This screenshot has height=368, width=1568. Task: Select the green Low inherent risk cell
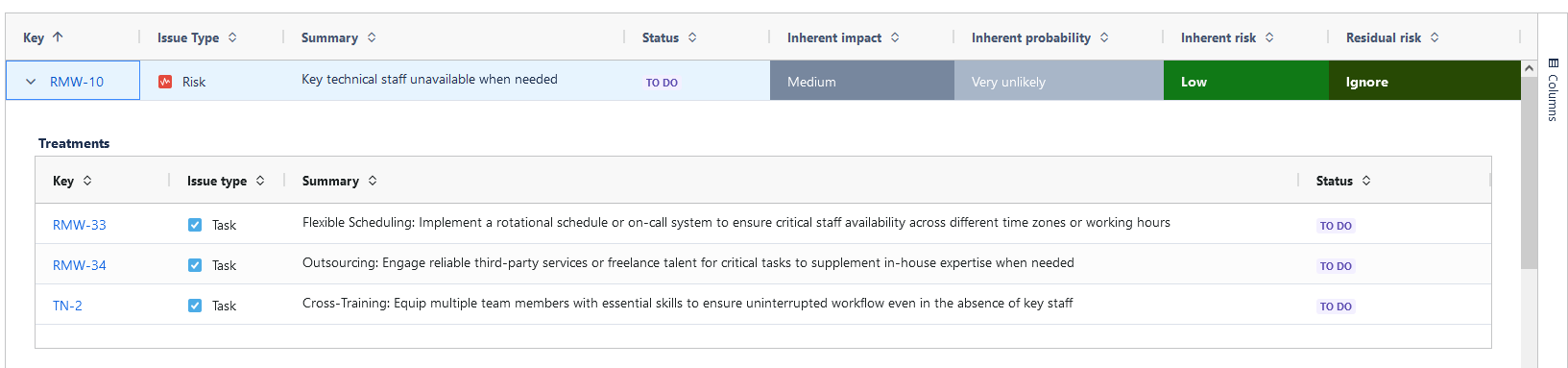click(x=1246, y=81)
